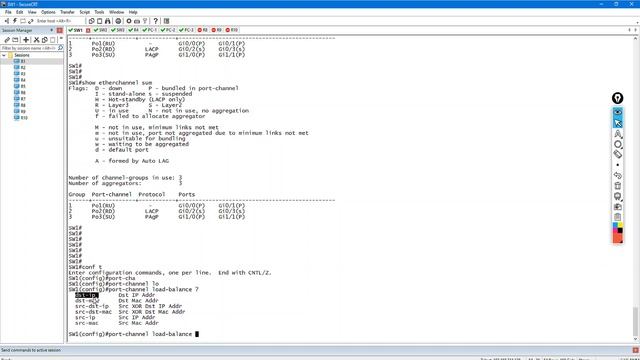Select the annotation circle shape tool
Viewport: 640px width, 360px height.
618,144
